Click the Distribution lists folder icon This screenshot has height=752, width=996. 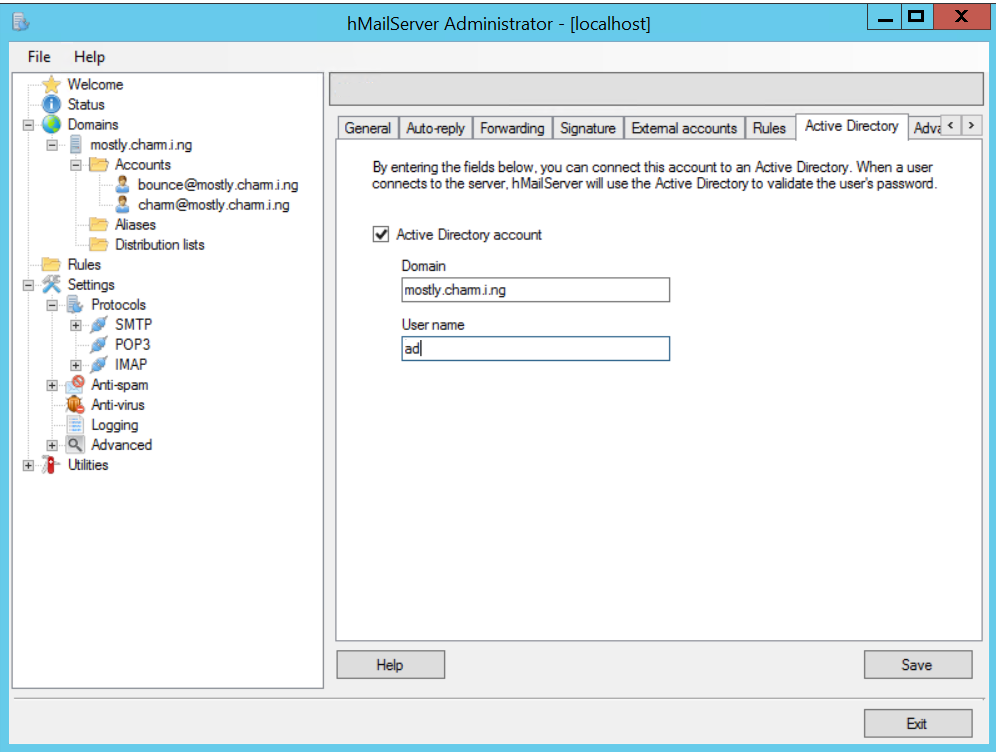98,245
